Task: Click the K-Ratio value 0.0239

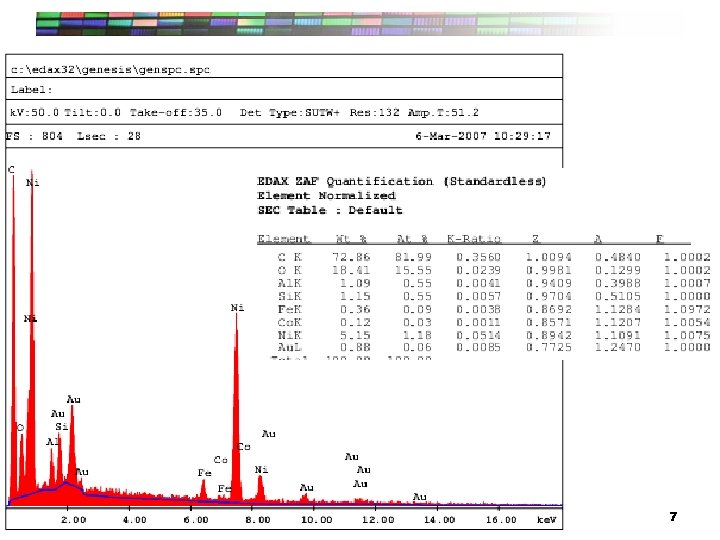Action: (x=478, y=270)
